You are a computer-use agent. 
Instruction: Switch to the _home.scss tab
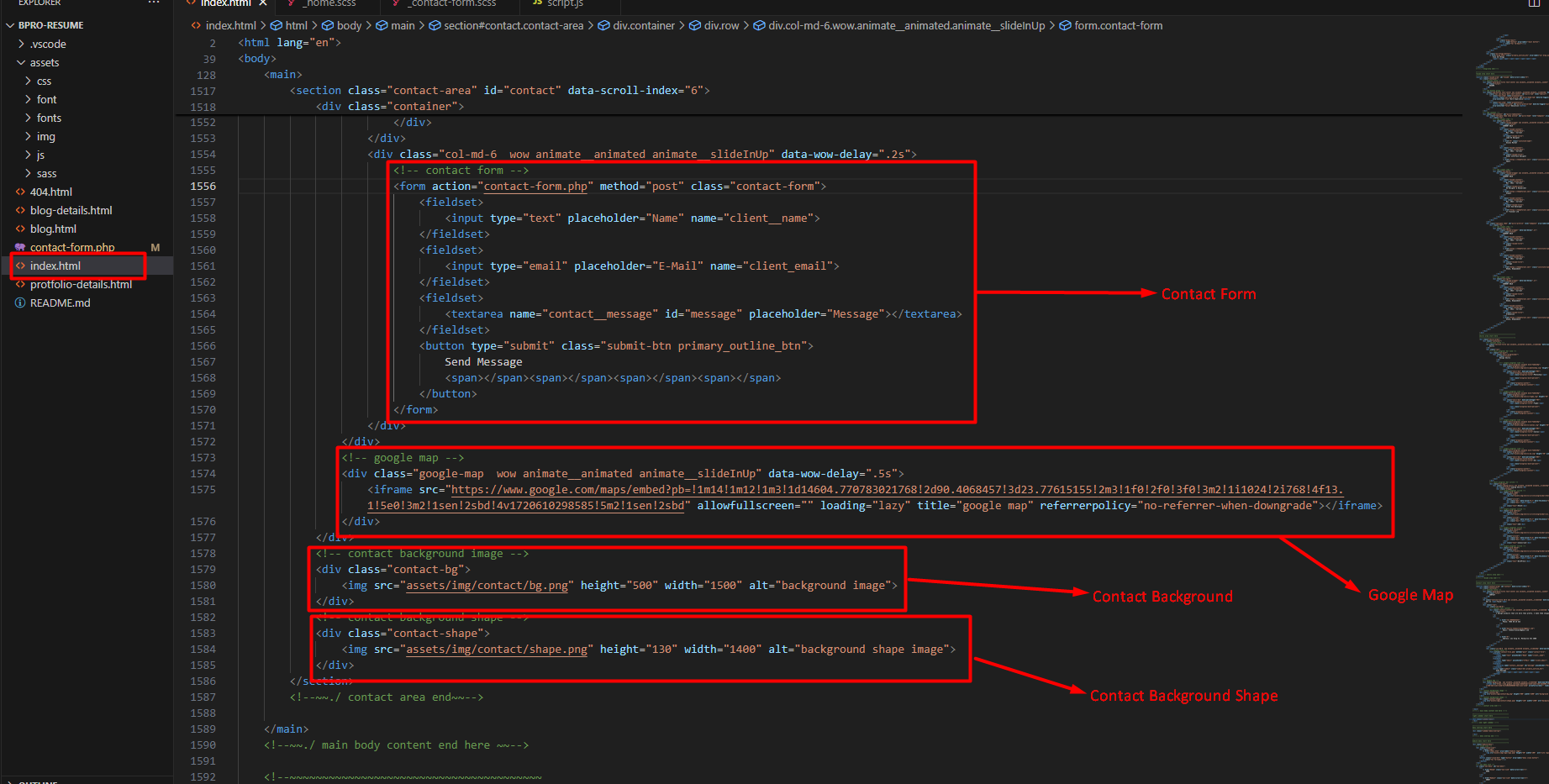[329, 3]
